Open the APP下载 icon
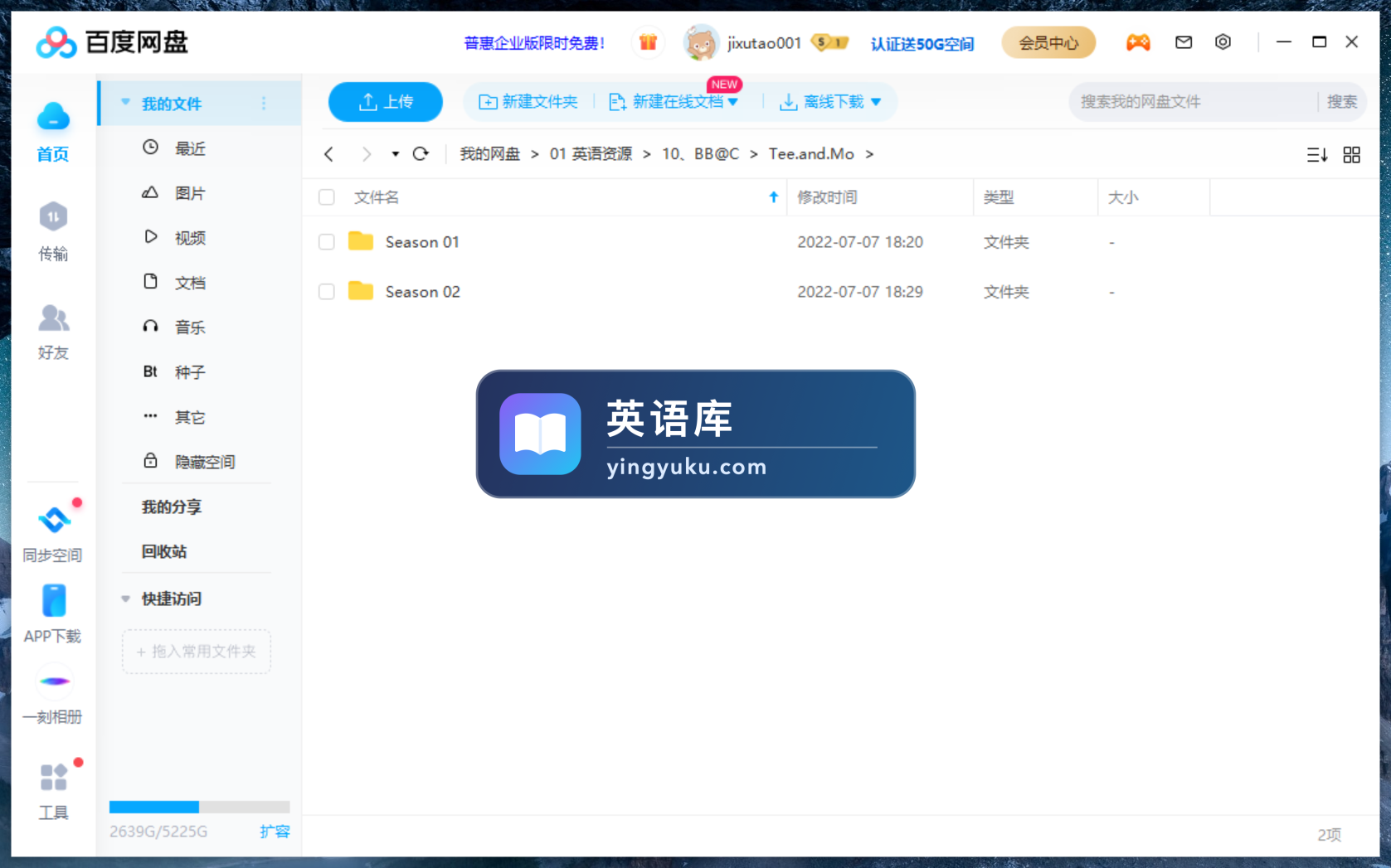This screenshot has width=1391, height=868. tap(53, 601)
